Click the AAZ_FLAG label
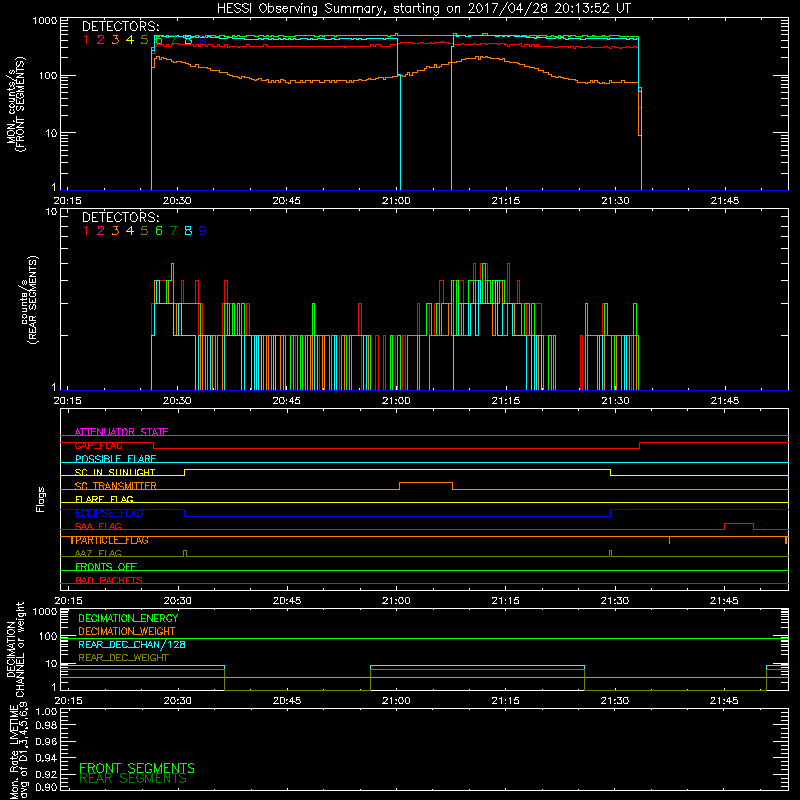The width and height of the screenshot is (800, 800). [98, 554]
